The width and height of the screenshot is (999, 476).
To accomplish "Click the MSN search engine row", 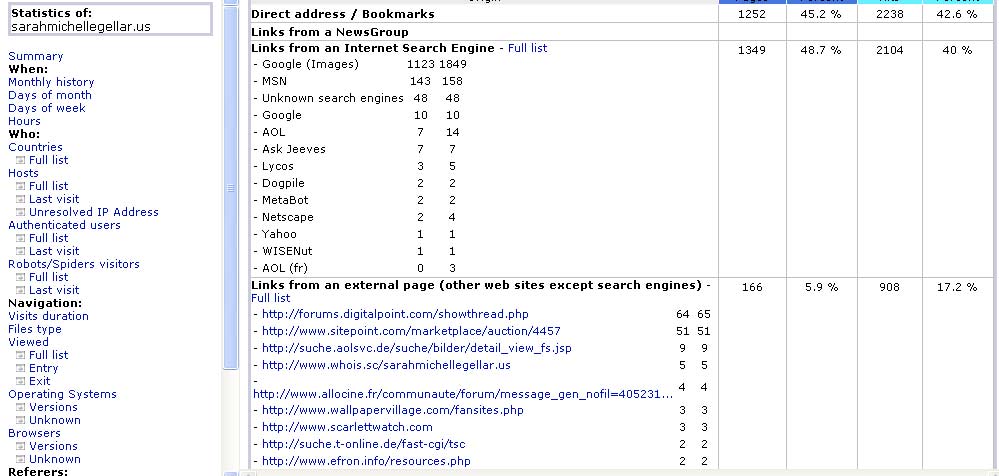I will [275, 82].
